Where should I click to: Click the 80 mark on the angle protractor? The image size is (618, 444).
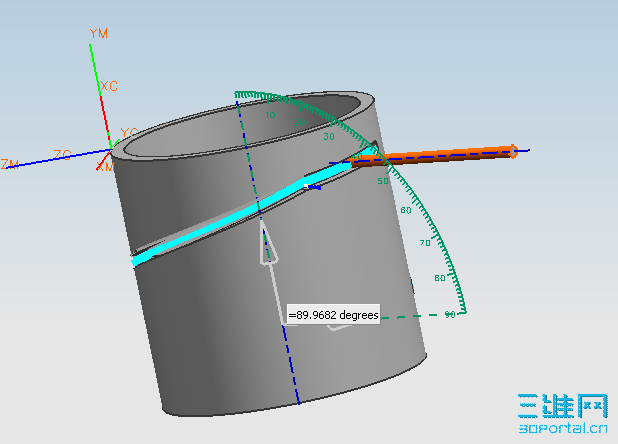[440, 278]
